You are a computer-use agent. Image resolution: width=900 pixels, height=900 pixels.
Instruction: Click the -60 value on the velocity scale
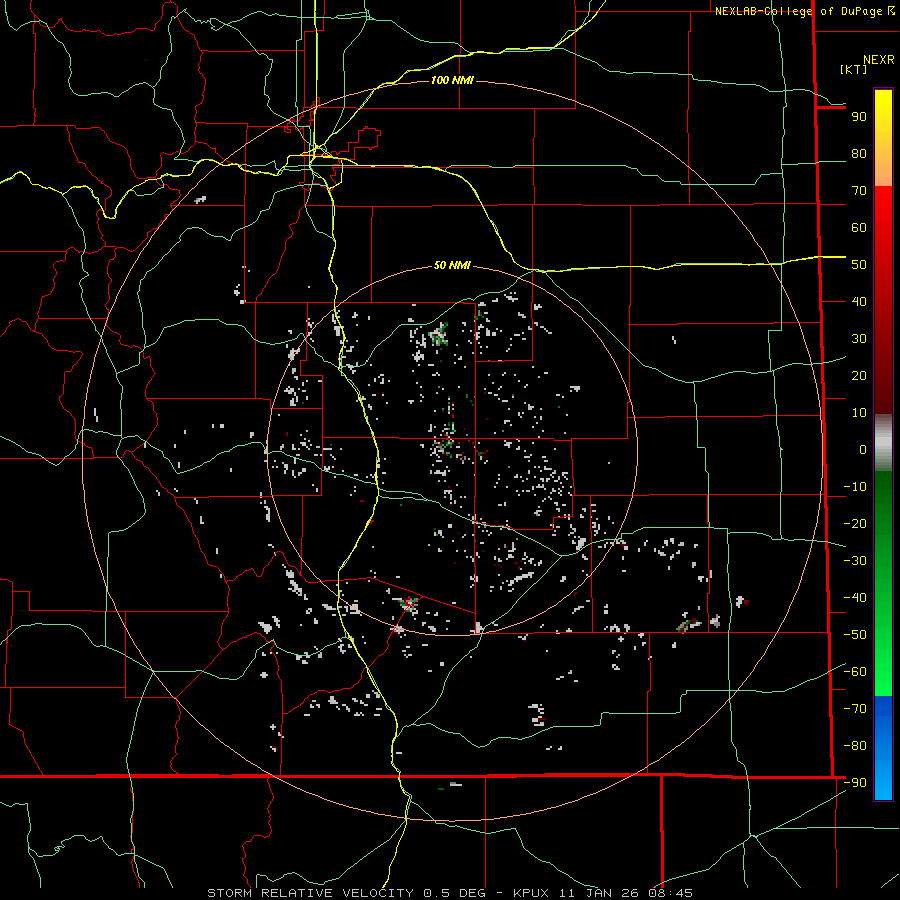coord(855,672)
